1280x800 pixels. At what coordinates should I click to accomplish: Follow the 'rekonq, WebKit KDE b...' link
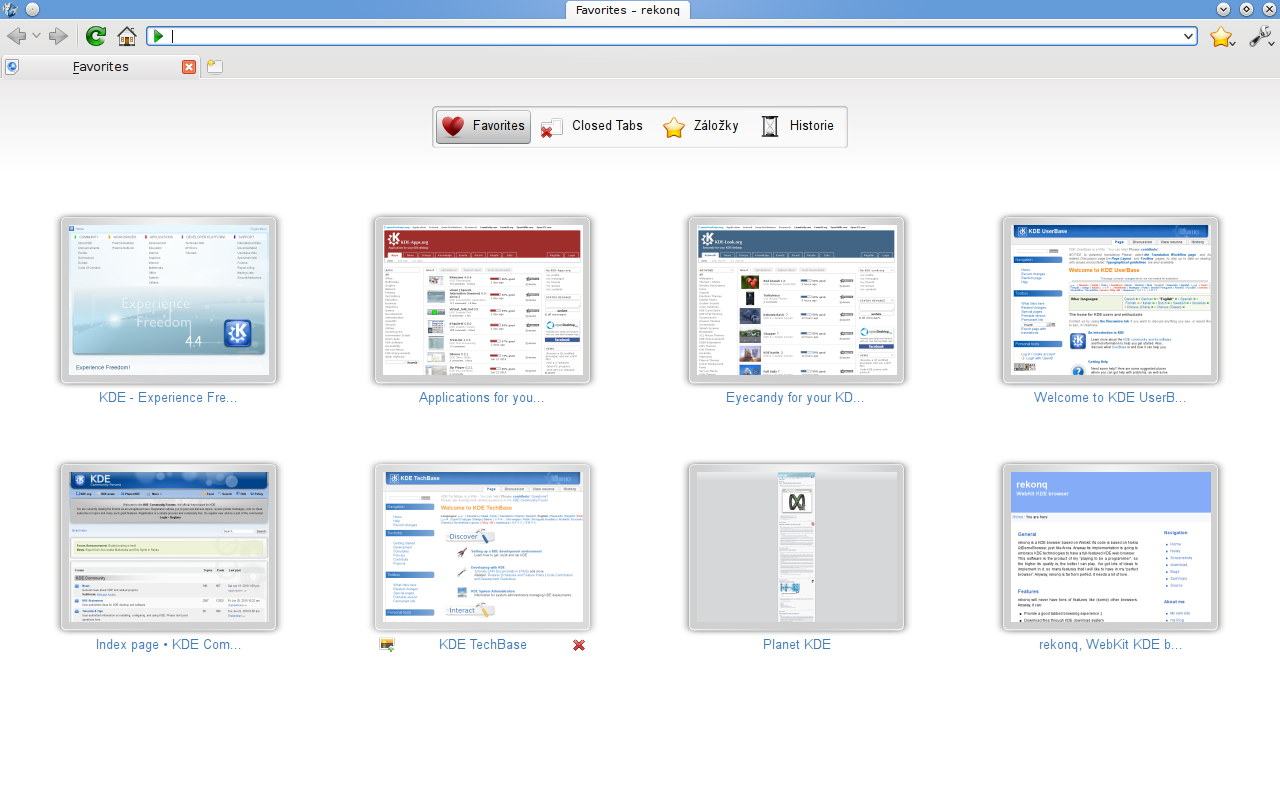tap(1110, 645)
